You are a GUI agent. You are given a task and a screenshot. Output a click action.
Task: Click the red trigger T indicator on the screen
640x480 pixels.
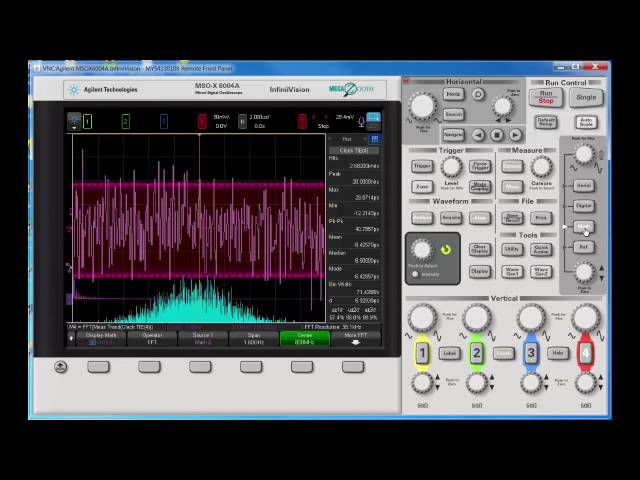302,121
